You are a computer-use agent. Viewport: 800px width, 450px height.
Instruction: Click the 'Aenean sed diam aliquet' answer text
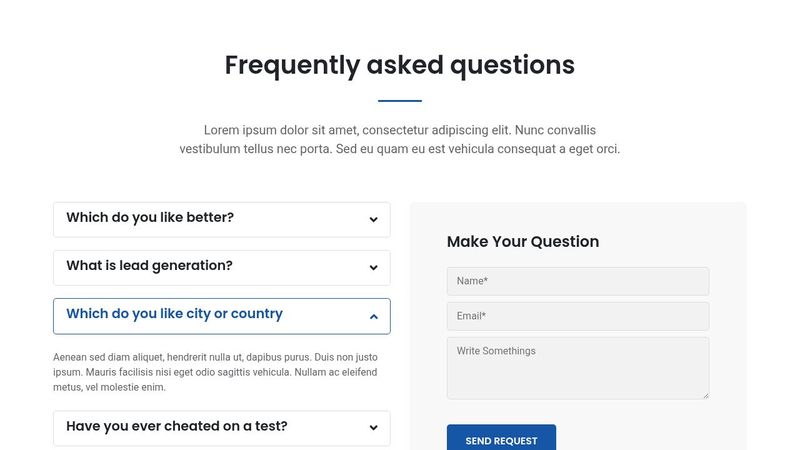point(215,357)
